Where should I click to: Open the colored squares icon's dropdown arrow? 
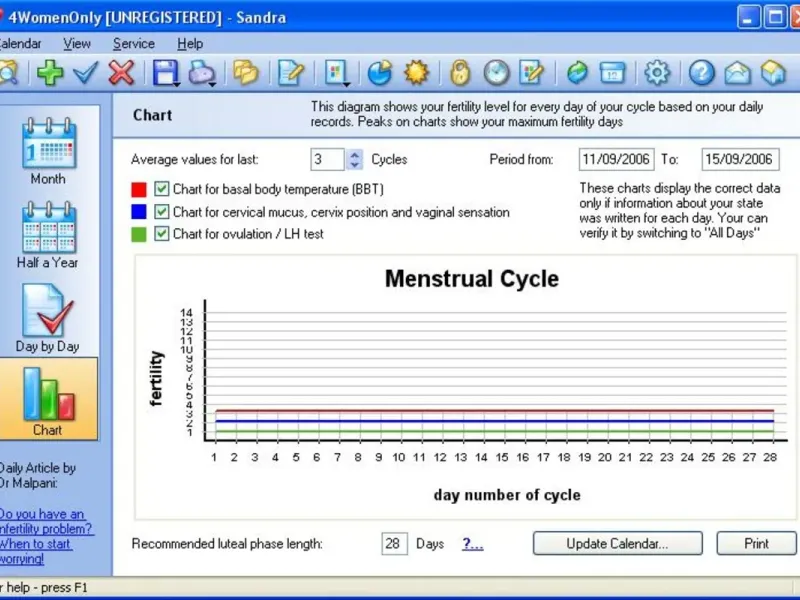(x=346, y=84)
